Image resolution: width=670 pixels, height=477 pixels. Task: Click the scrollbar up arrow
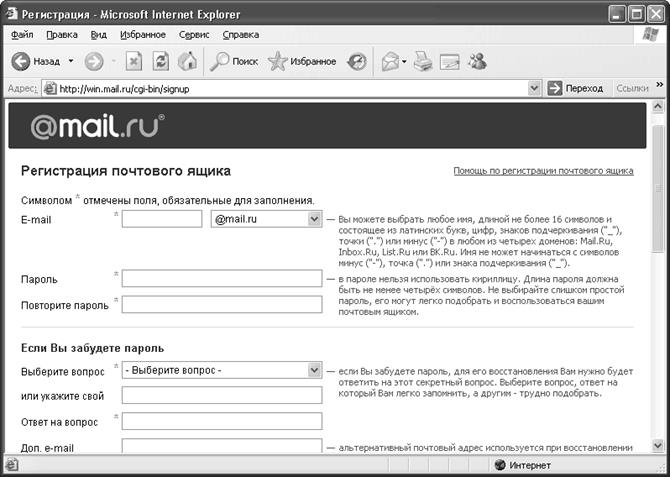pyautogui.click(x=658, y=106)
